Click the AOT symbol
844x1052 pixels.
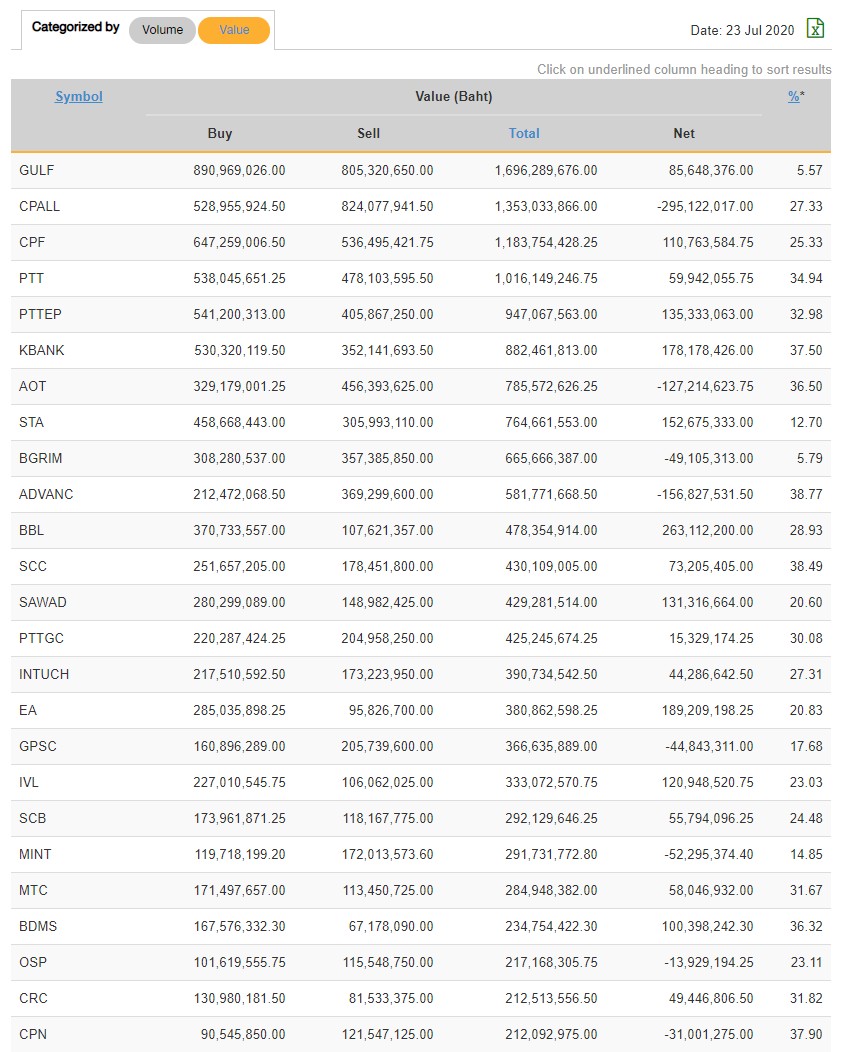click(33, 386)
